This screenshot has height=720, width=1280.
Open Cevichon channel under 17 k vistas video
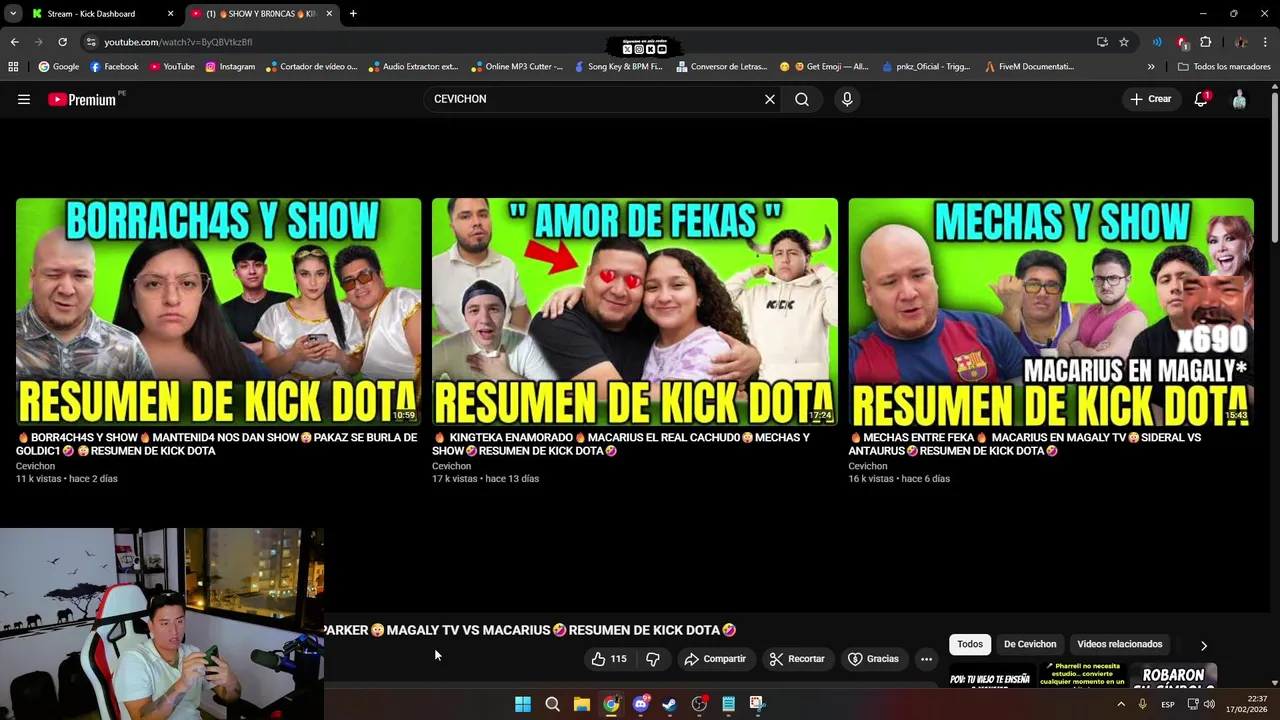(451, 466)
